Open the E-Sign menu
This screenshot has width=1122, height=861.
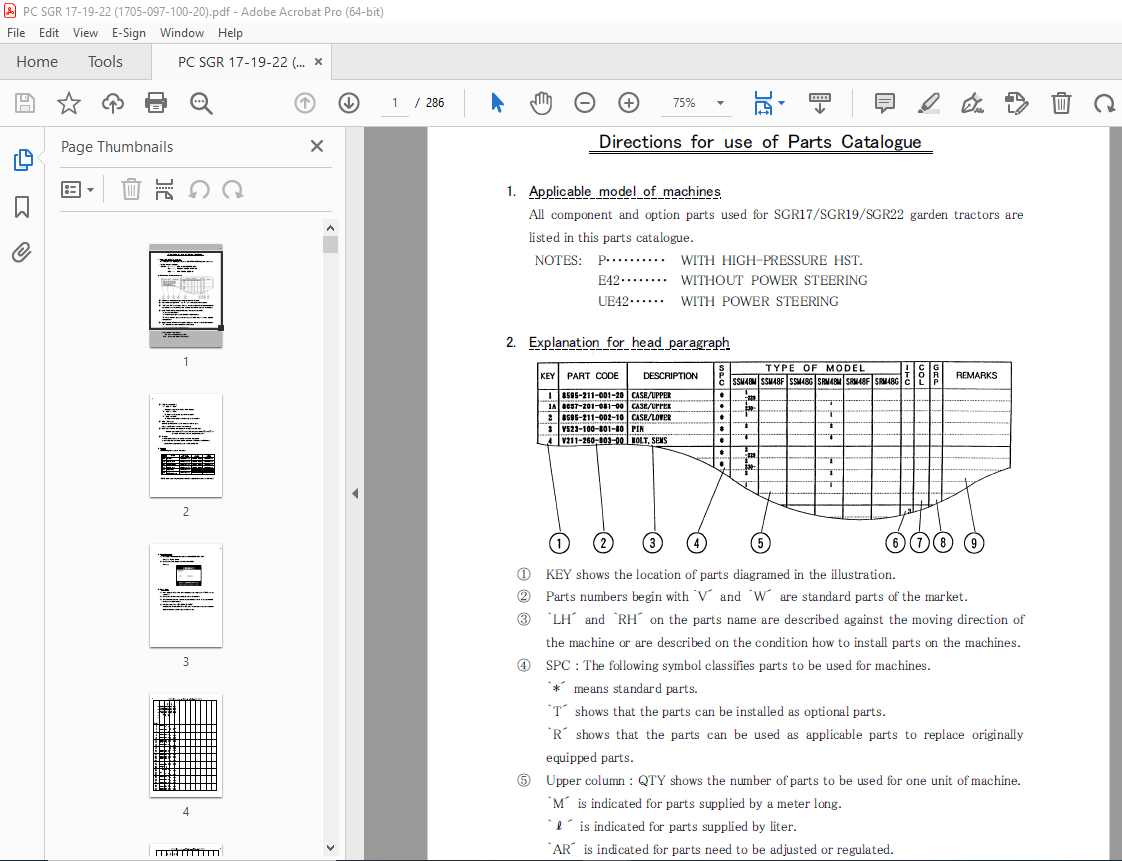click(129, 33)
